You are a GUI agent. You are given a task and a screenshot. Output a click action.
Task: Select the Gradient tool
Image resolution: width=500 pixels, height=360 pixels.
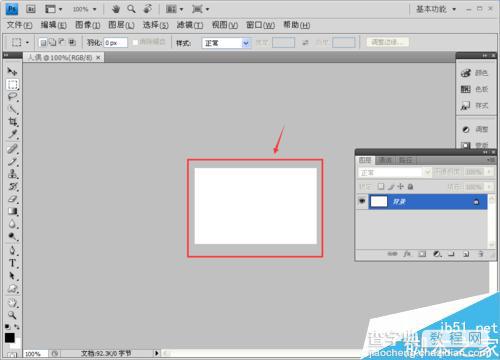(12, 211)
